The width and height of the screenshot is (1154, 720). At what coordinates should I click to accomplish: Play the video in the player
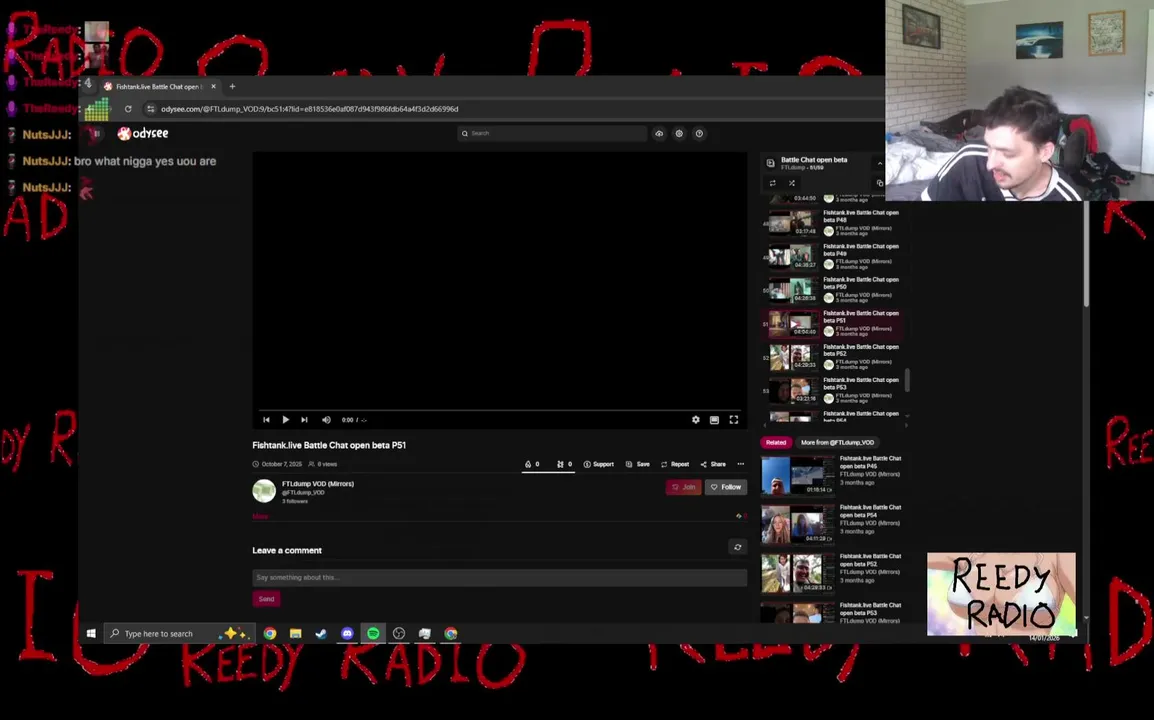click(x=286, y=420)
